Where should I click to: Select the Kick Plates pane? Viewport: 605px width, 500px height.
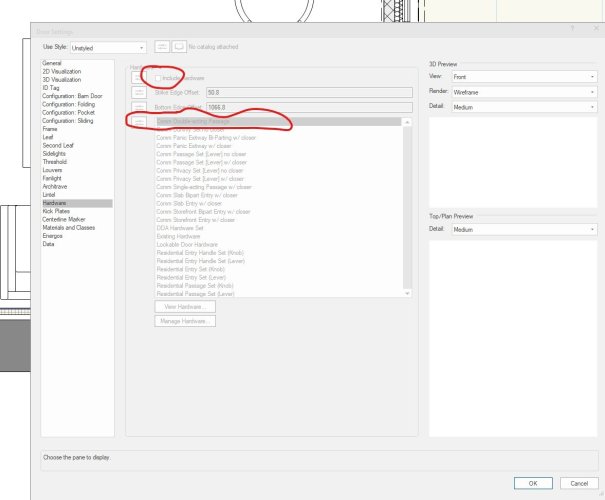click(x=56, y=211)
